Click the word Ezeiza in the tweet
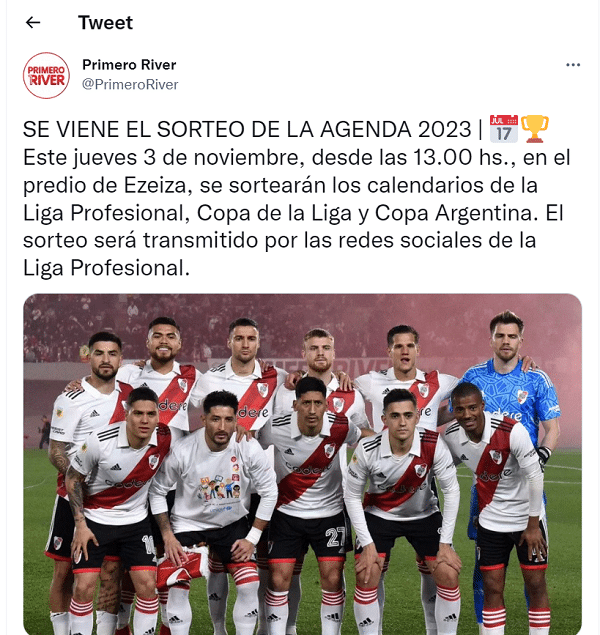600x635 pixels. [155, 185]
